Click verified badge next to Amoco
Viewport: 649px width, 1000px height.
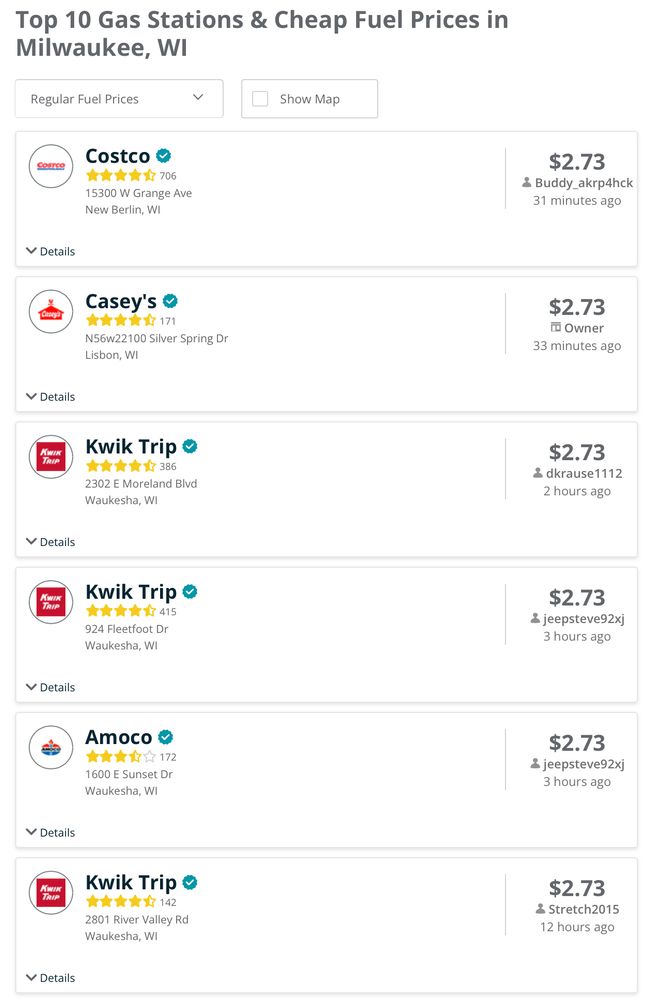pyautogui.click(x=166, y=737)
